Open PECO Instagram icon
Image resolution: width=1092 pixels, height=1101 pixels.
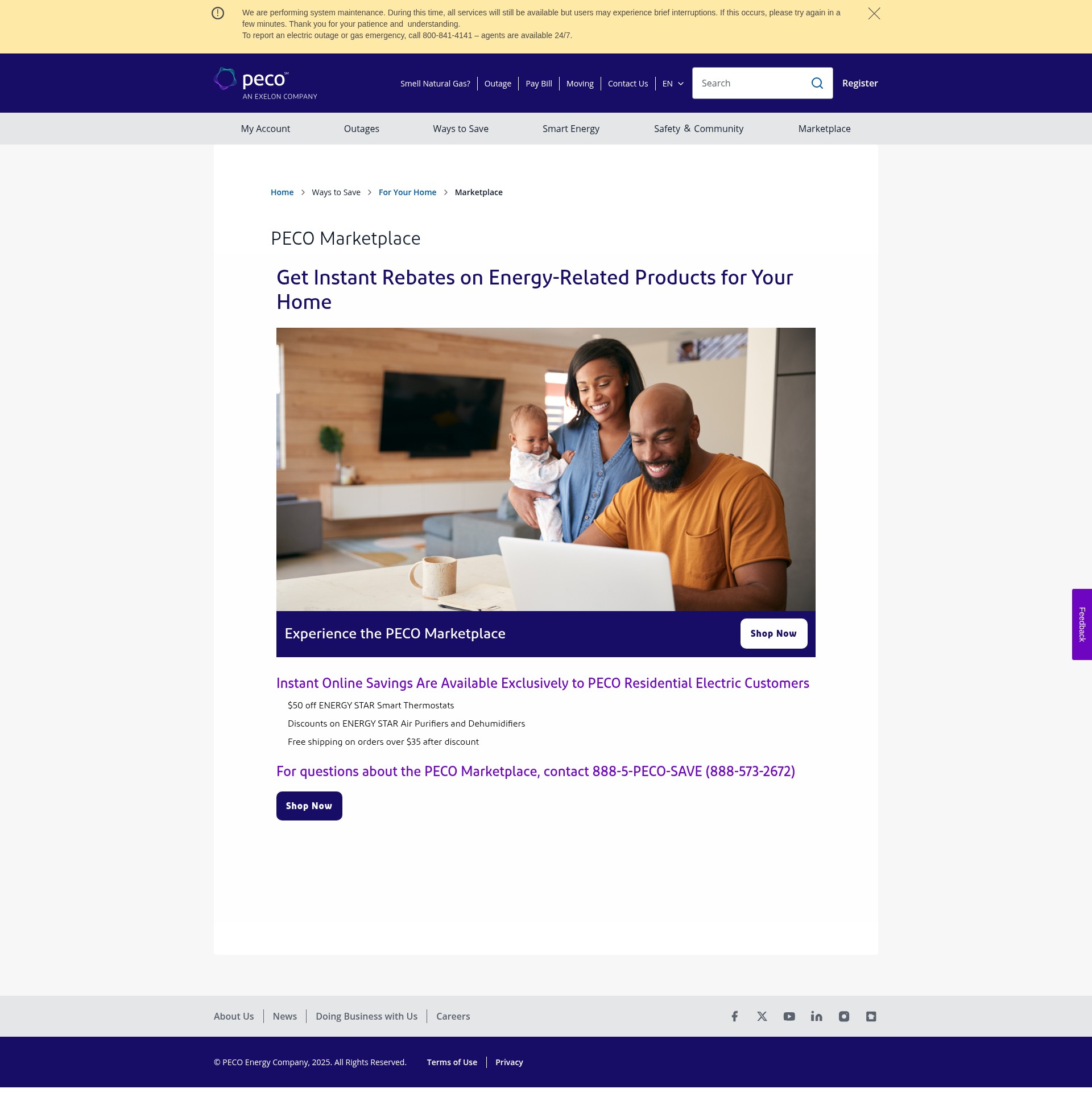click(843, 1016)
